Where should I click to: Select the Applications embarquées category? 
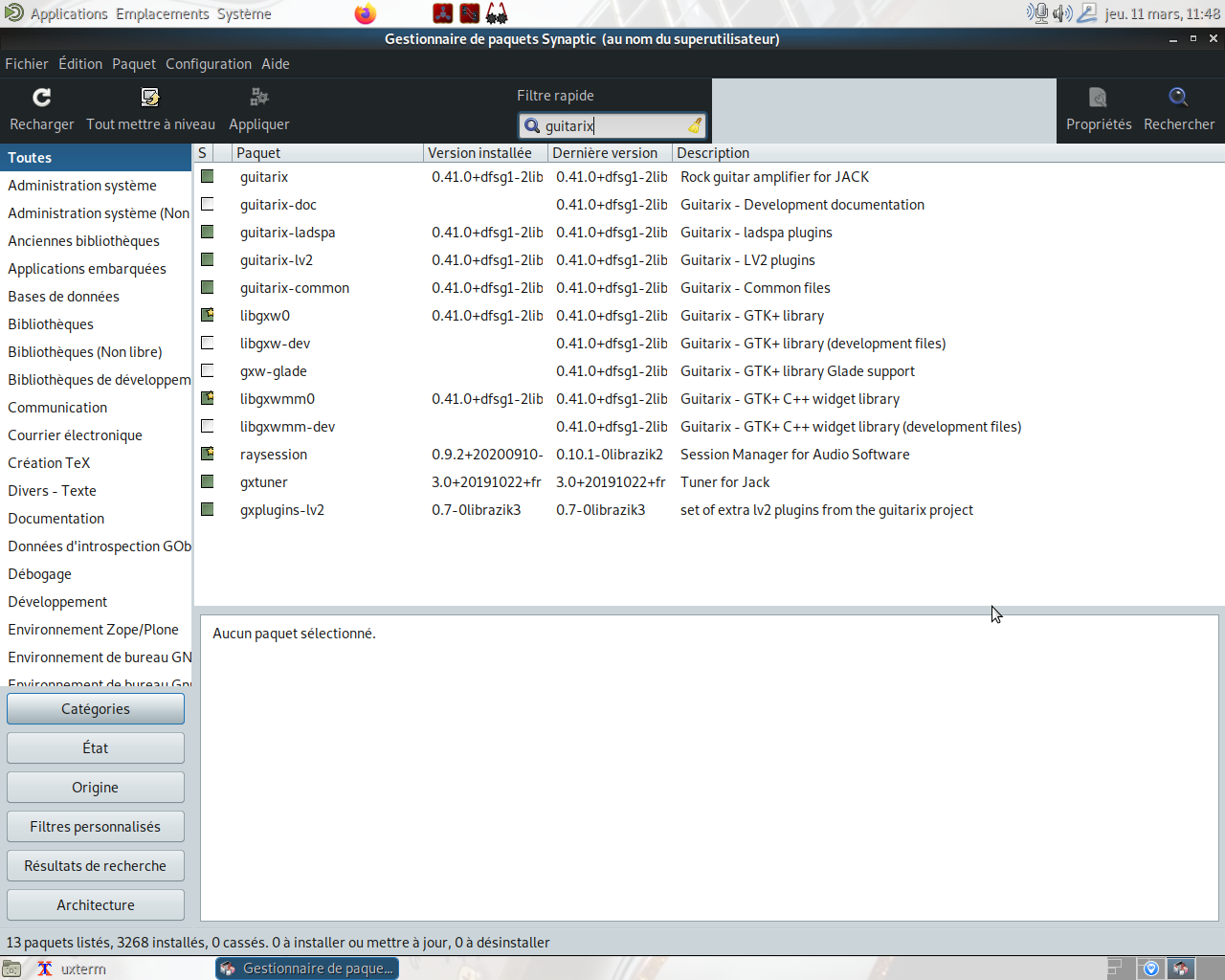click(x=96, y=269)
